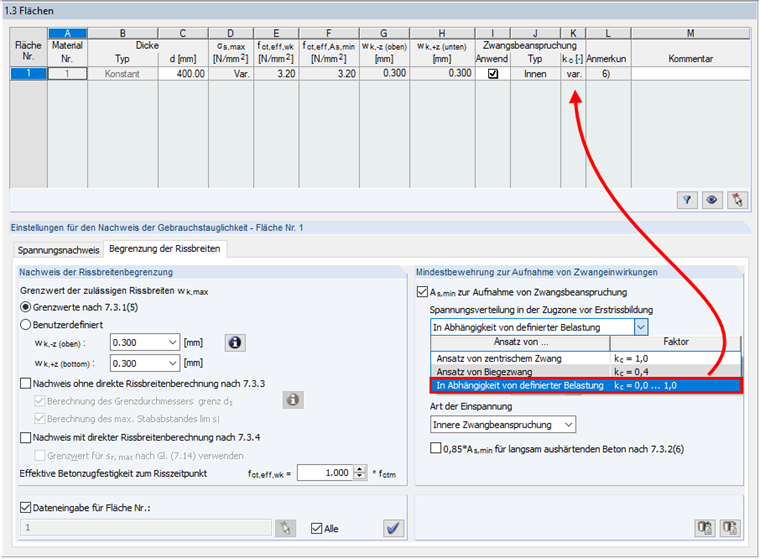This screenshot has width=760, height=559.
Task: Click column header M
Action: (691, 33)
